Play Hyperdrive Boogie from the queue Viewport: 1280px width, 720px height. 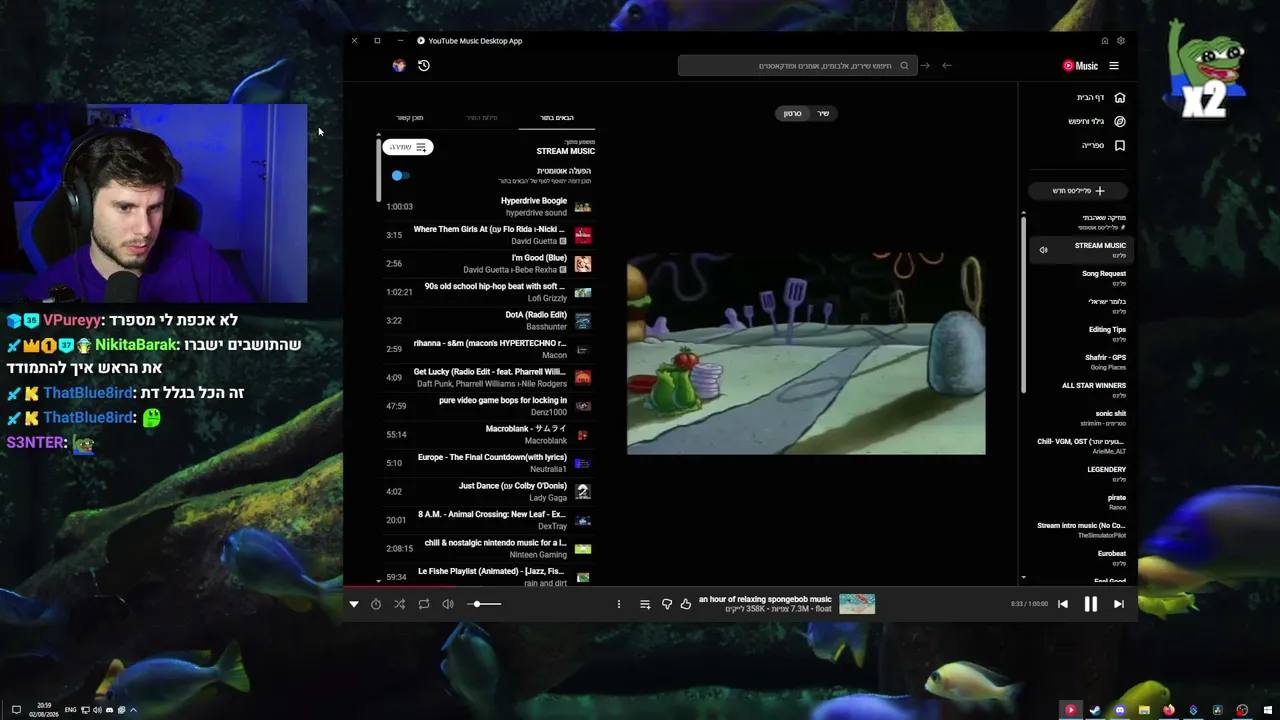pos(489,206)
